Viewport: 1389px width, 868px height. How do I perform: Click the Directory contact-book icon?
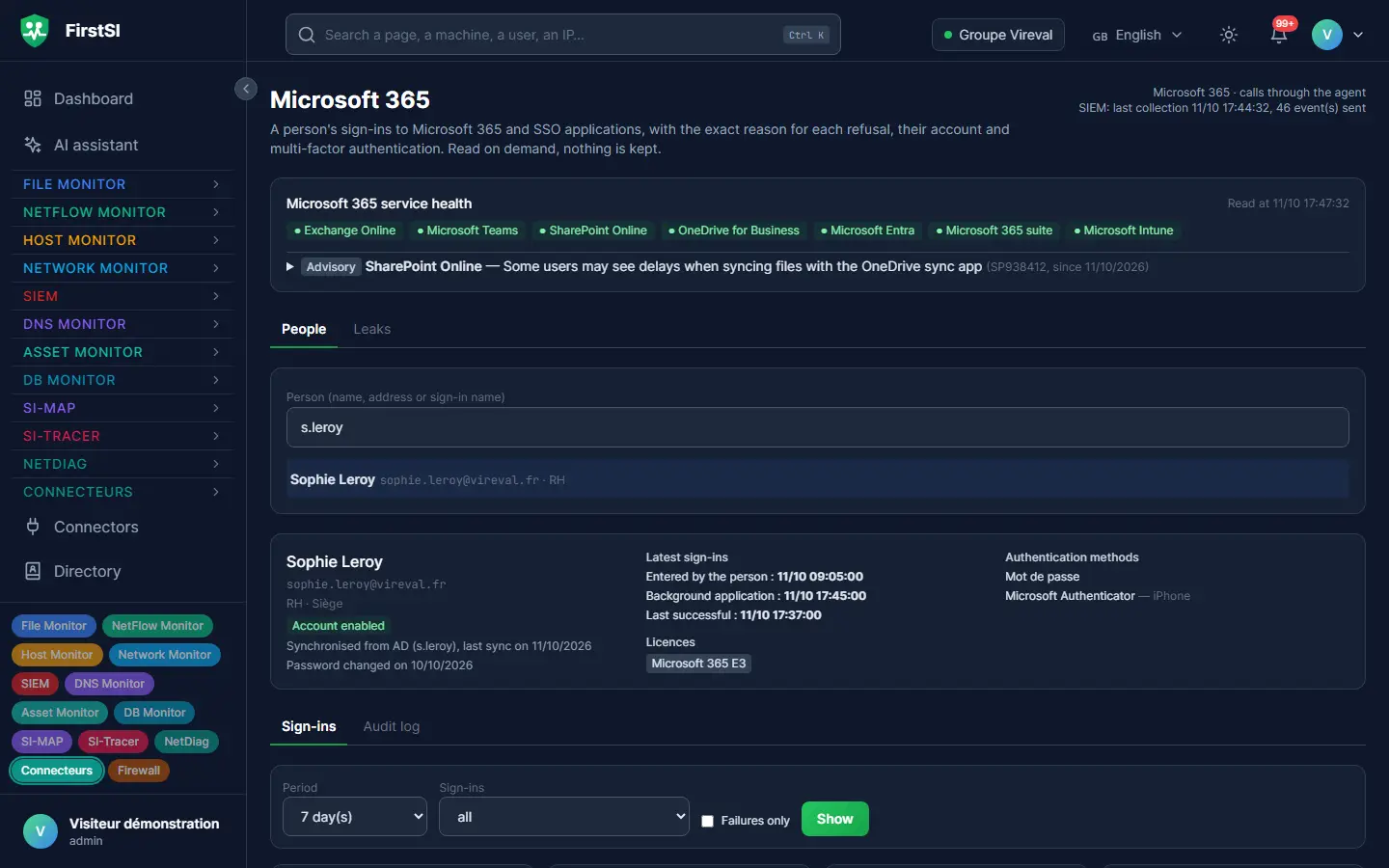(x=33, y=571)
